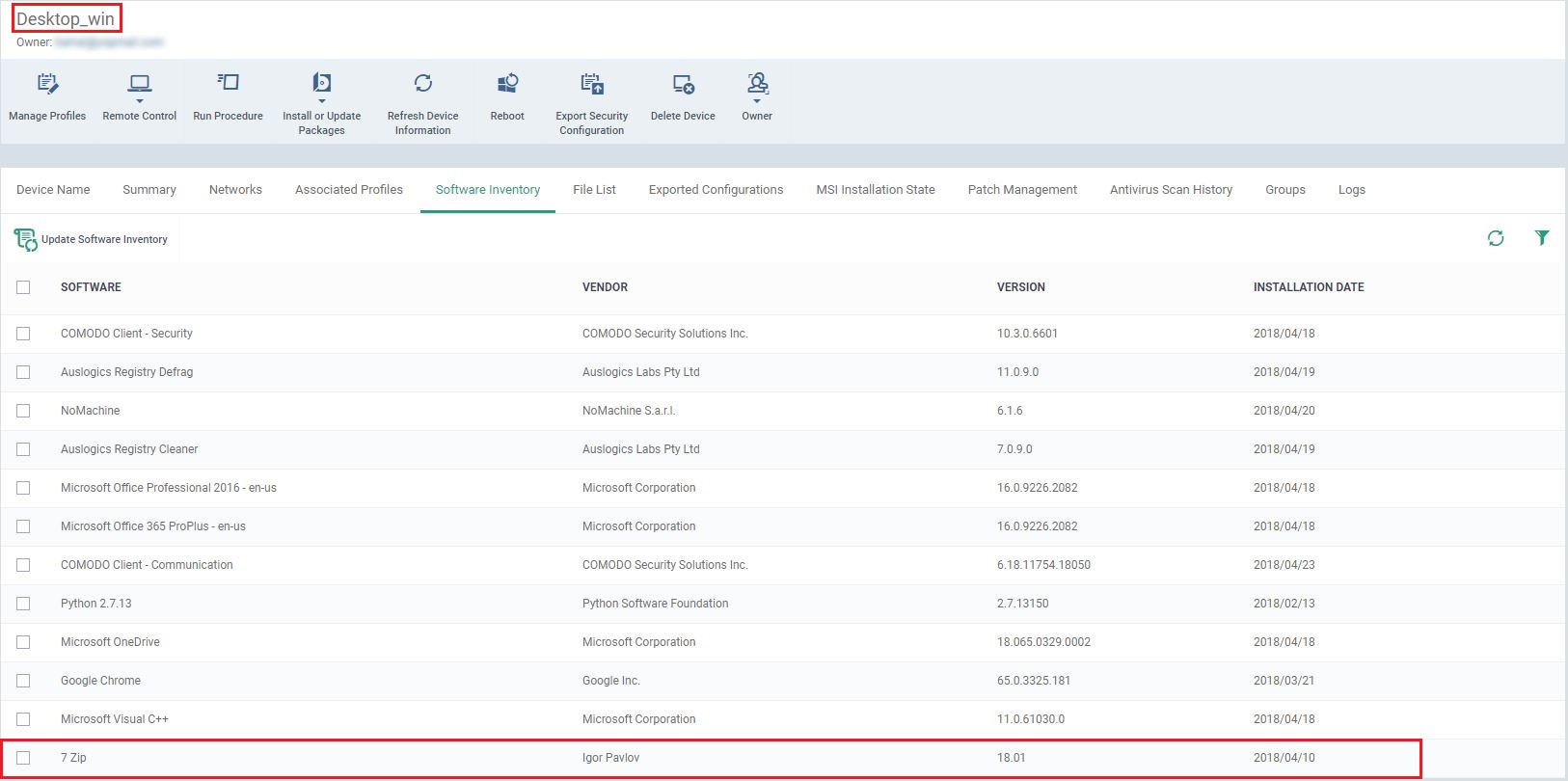
Task: Click the SOFTWARE column header
Action: [x=91, y=287]
